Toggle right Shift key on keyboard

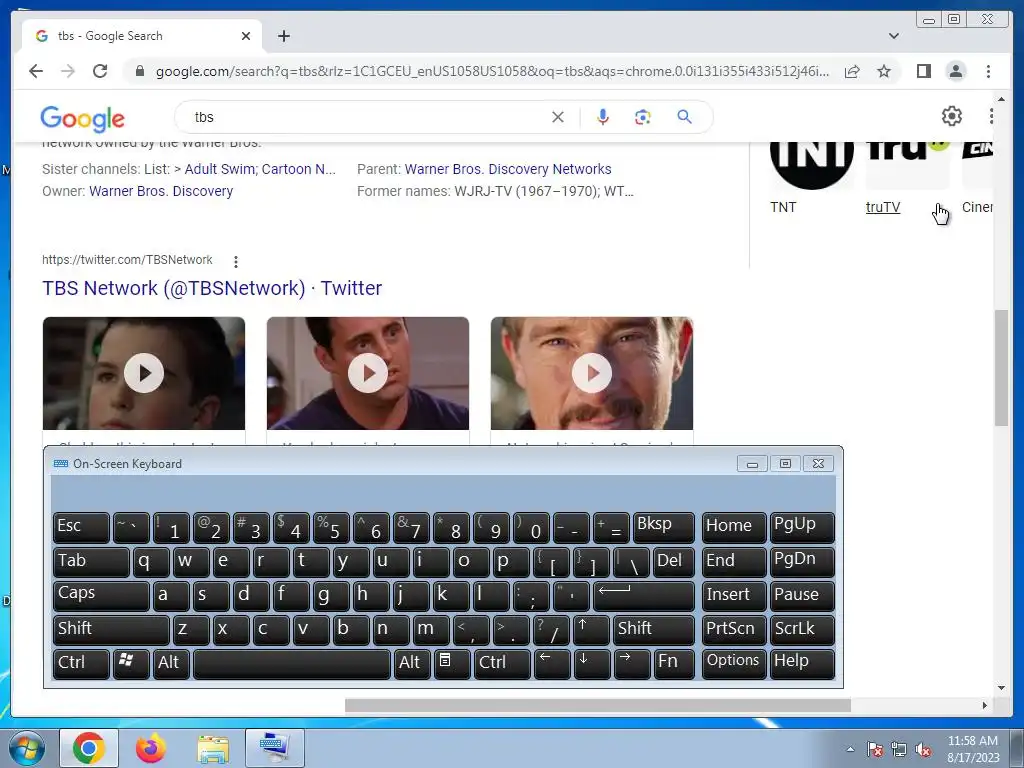point(653,630)
